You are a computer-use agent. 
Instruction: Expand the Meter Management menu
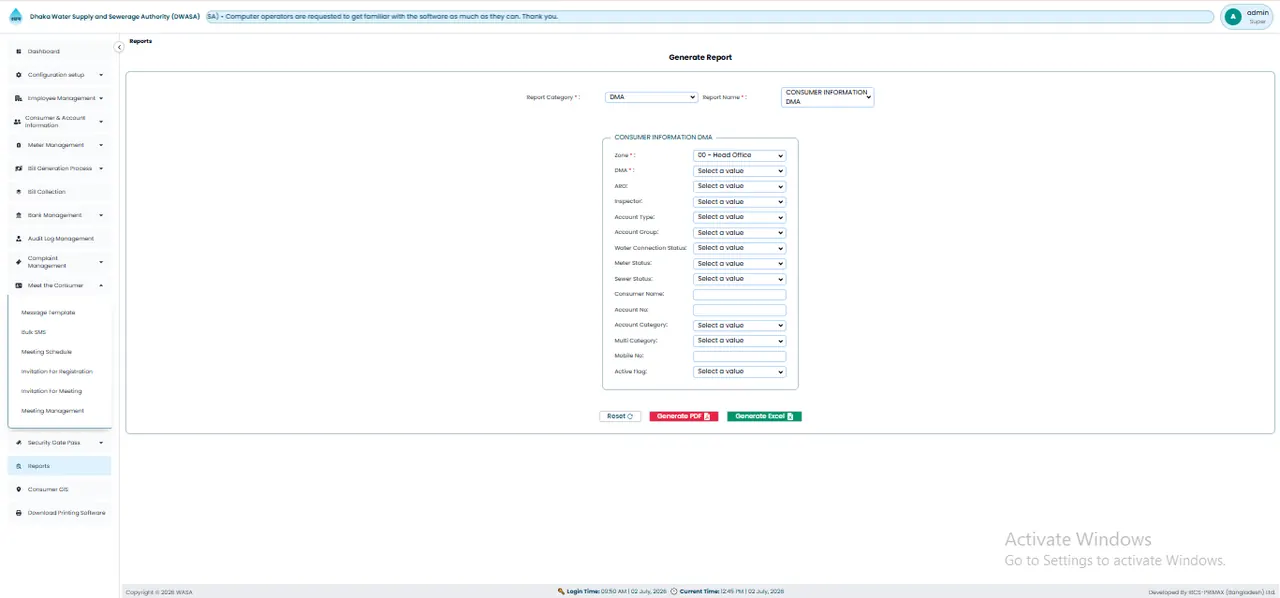pyautogui.click(x=59, y=145)
